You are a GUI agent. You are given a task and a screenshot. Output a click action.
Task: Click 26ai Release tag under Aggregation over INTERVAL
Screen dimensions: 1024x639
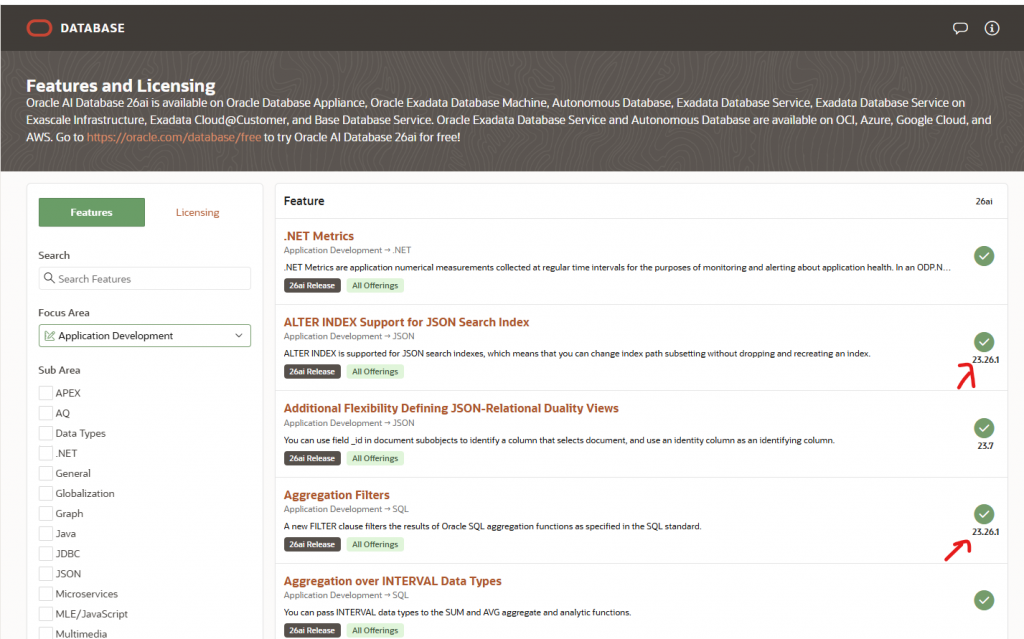(312, 631)
